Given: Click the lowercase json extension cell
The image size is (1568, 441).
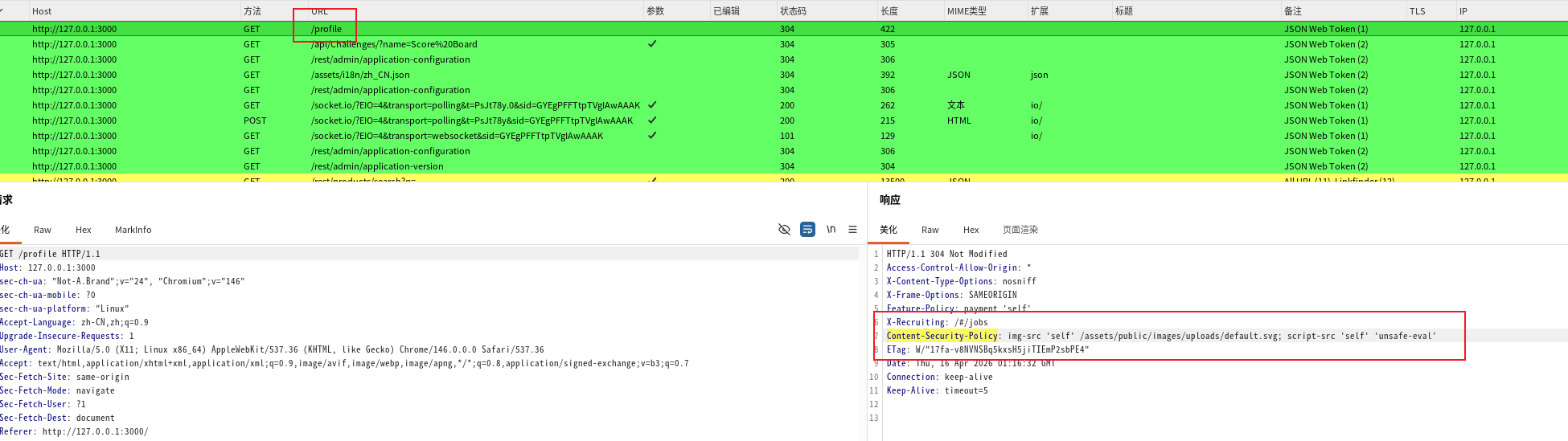Looking at the screenshot, I should click(x=1039, y=75).
